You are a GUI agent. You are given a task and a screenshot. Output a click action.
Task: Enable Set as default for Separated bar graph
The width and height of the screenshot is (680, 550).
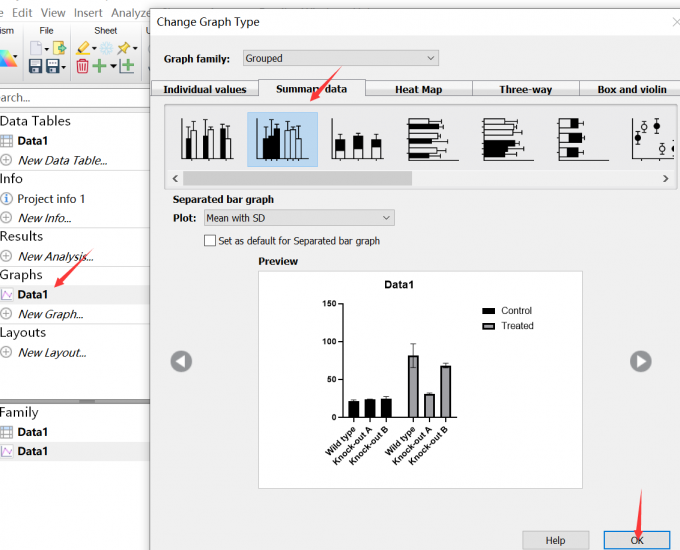210,241
